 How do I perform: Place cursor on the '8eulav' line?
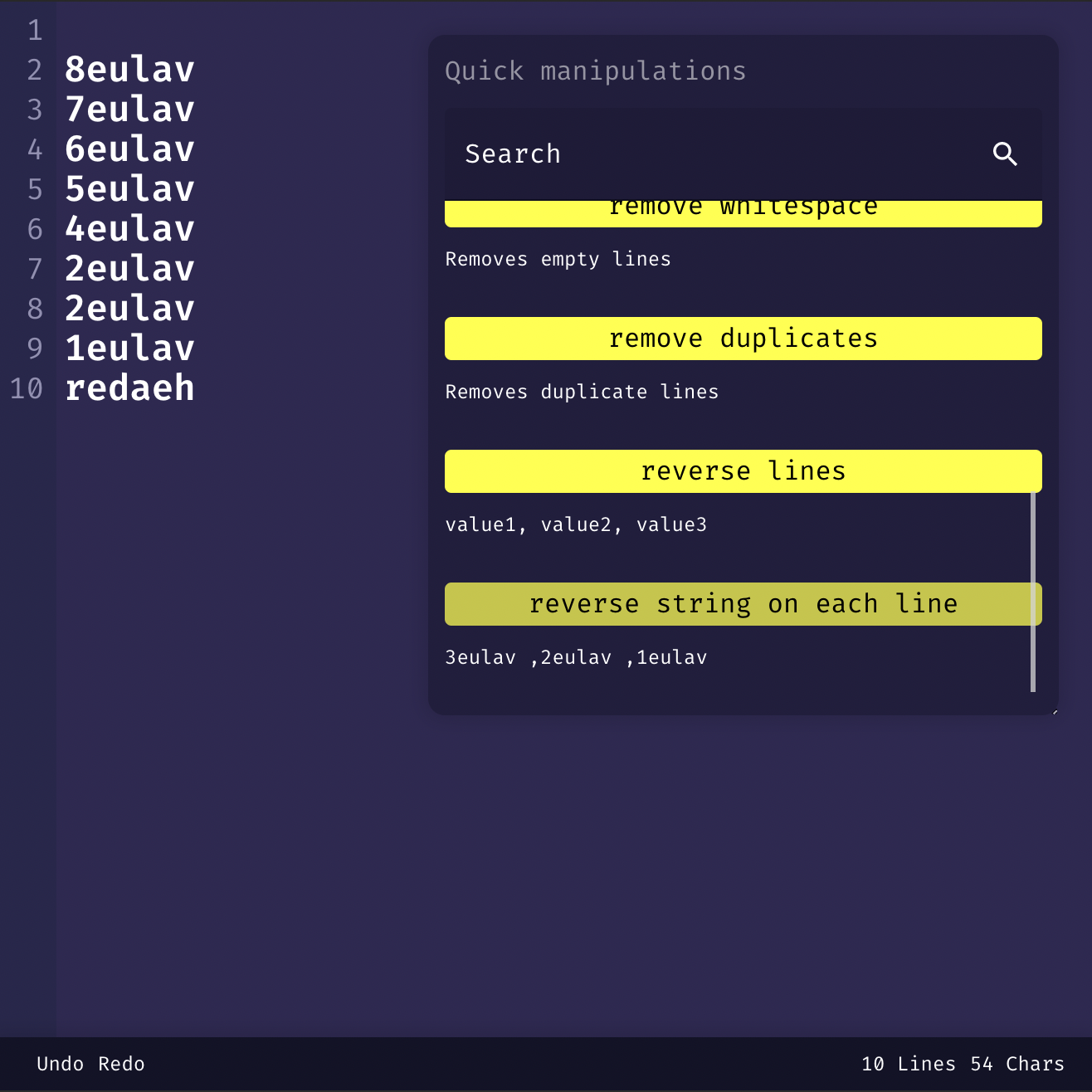coord(129,69)
